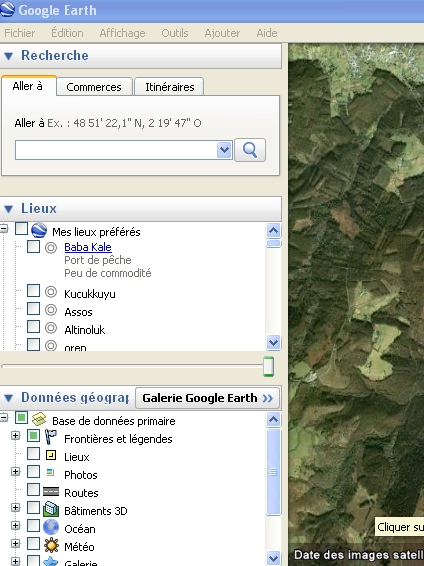Viewport: 424px width, 566px height.
Task: Click the layers list scrollbar thumb
Action: click(x=274, y=472)
